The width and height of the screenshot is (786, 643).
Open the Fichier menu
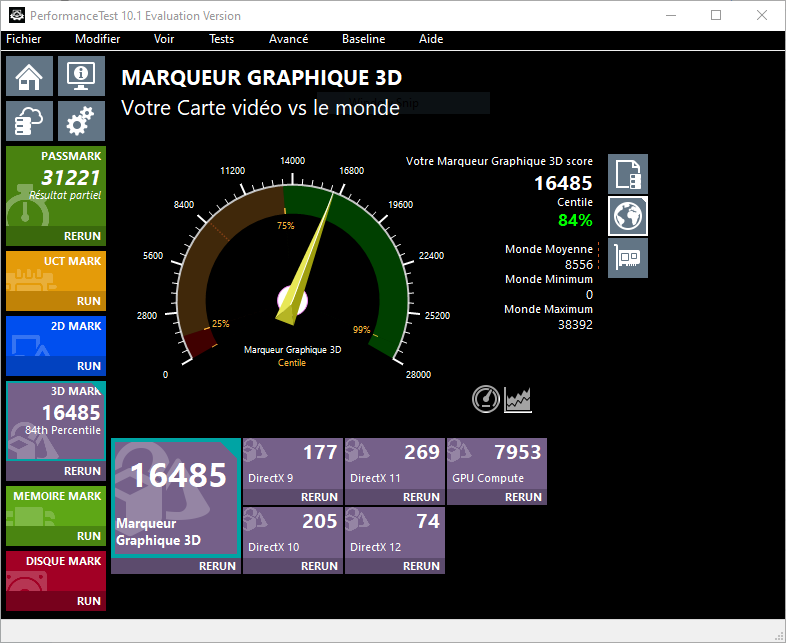coord(24,39)
